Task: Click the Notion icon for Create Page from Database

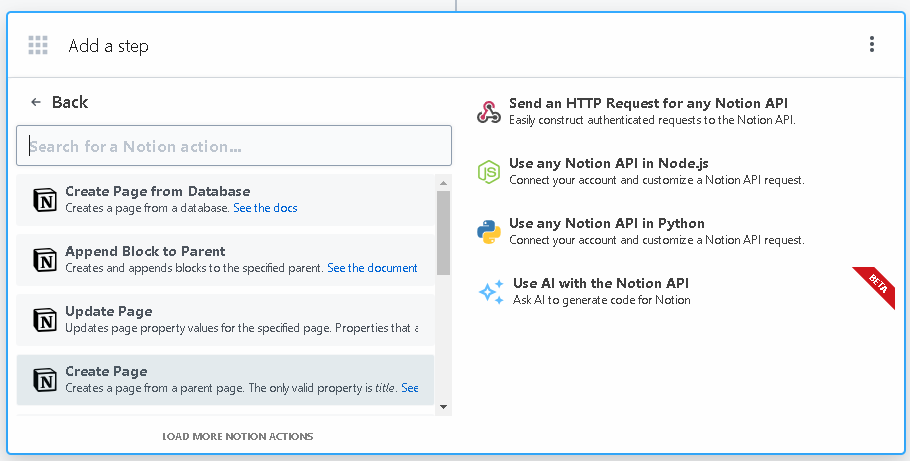Action: (x=45, y=200)
